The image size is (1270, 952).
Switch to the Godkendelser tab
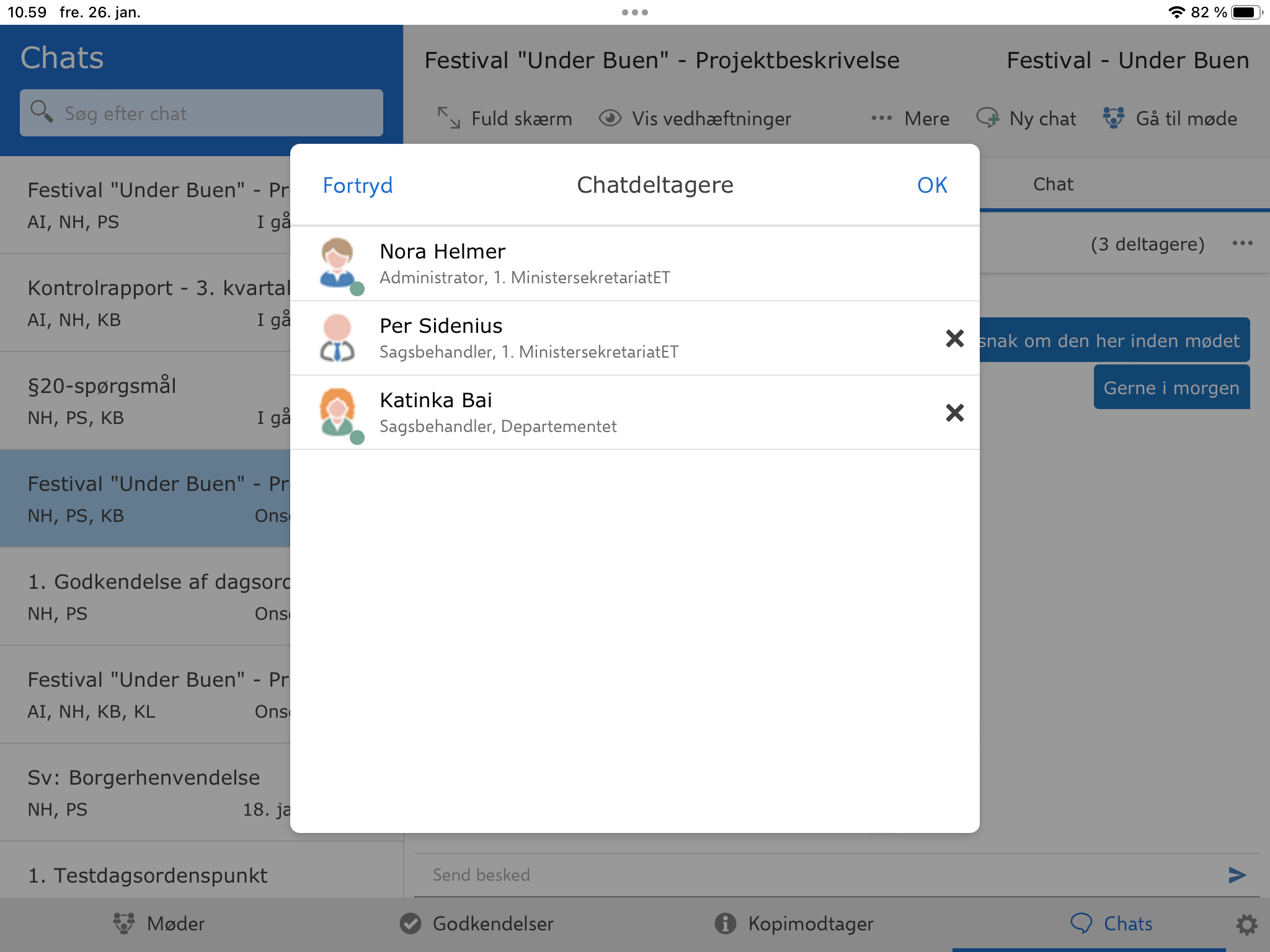476,924
